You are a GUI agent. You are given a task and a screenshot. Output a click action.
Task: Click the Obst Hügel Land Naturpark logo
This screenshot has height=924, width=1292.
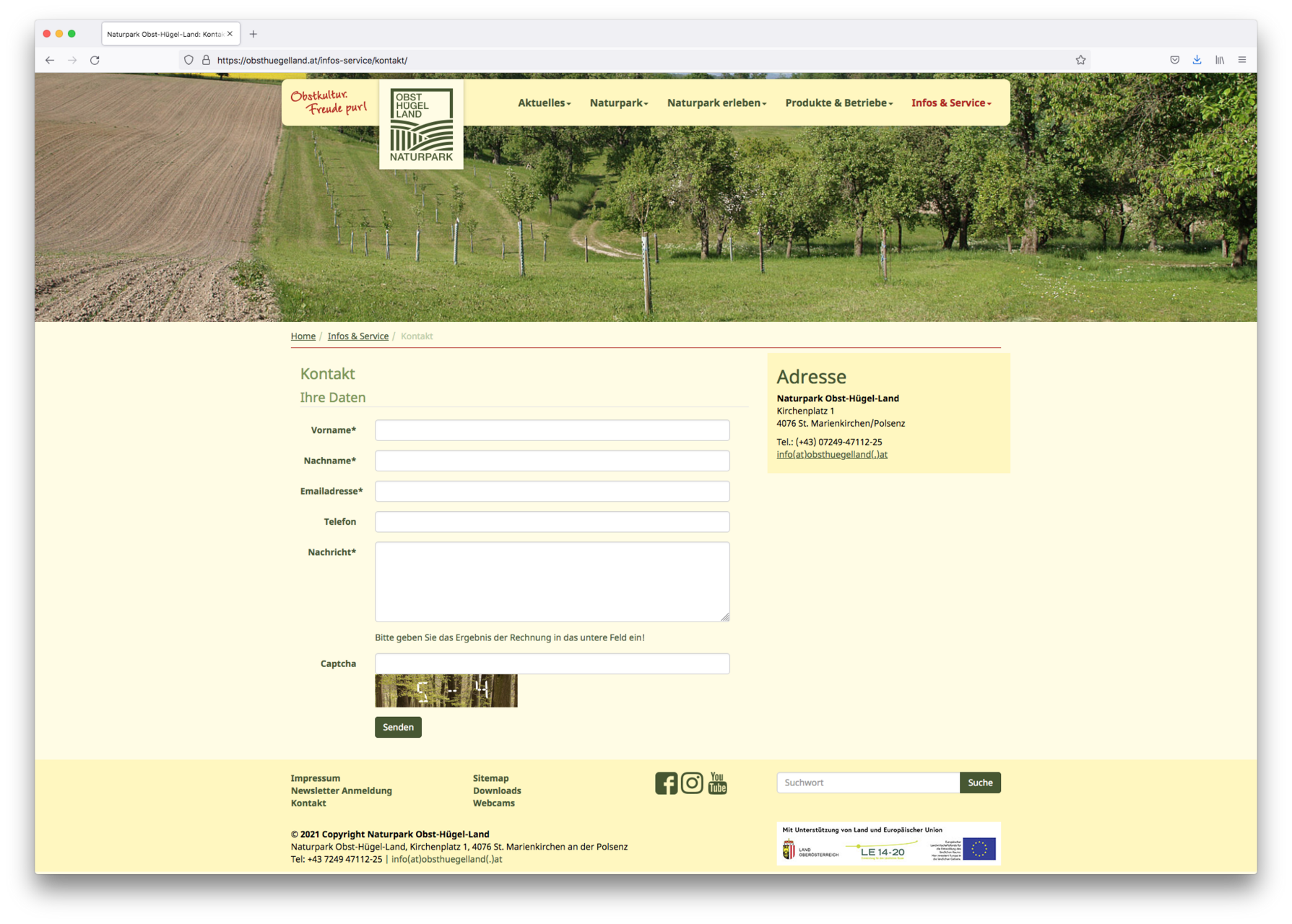click(x=421, y=125)
